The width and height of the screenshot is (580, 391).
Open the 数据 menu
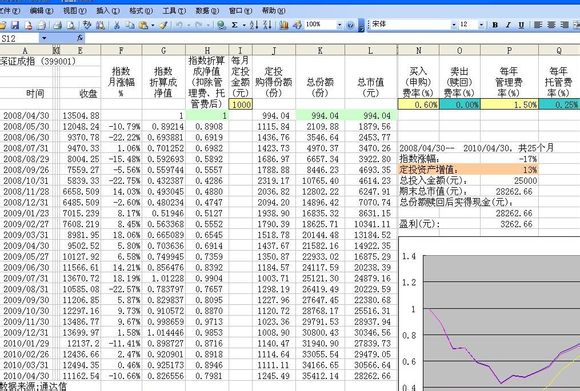[207, 11]
